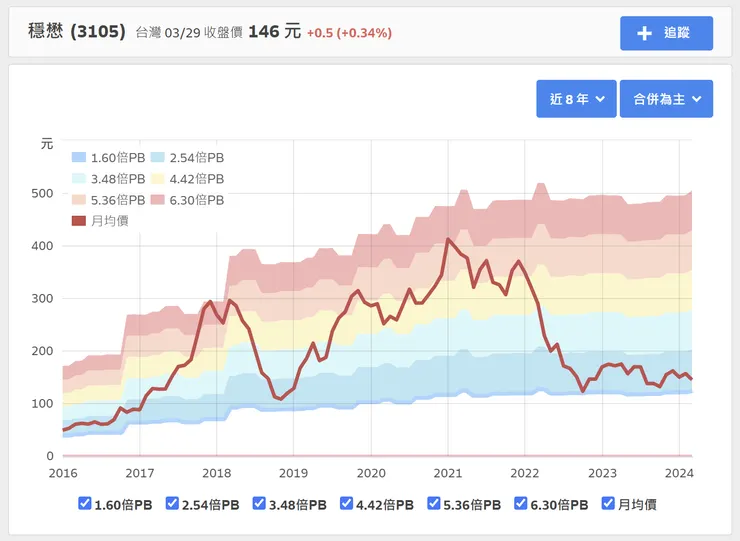740x541 pixels.
Task: Click the 2019 x-axis label
Action: coord(293,473)
